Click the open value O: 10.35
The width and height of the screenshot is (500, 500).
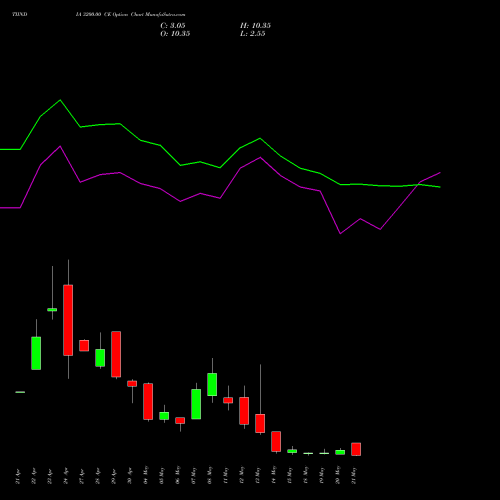[x=175, y=34]
